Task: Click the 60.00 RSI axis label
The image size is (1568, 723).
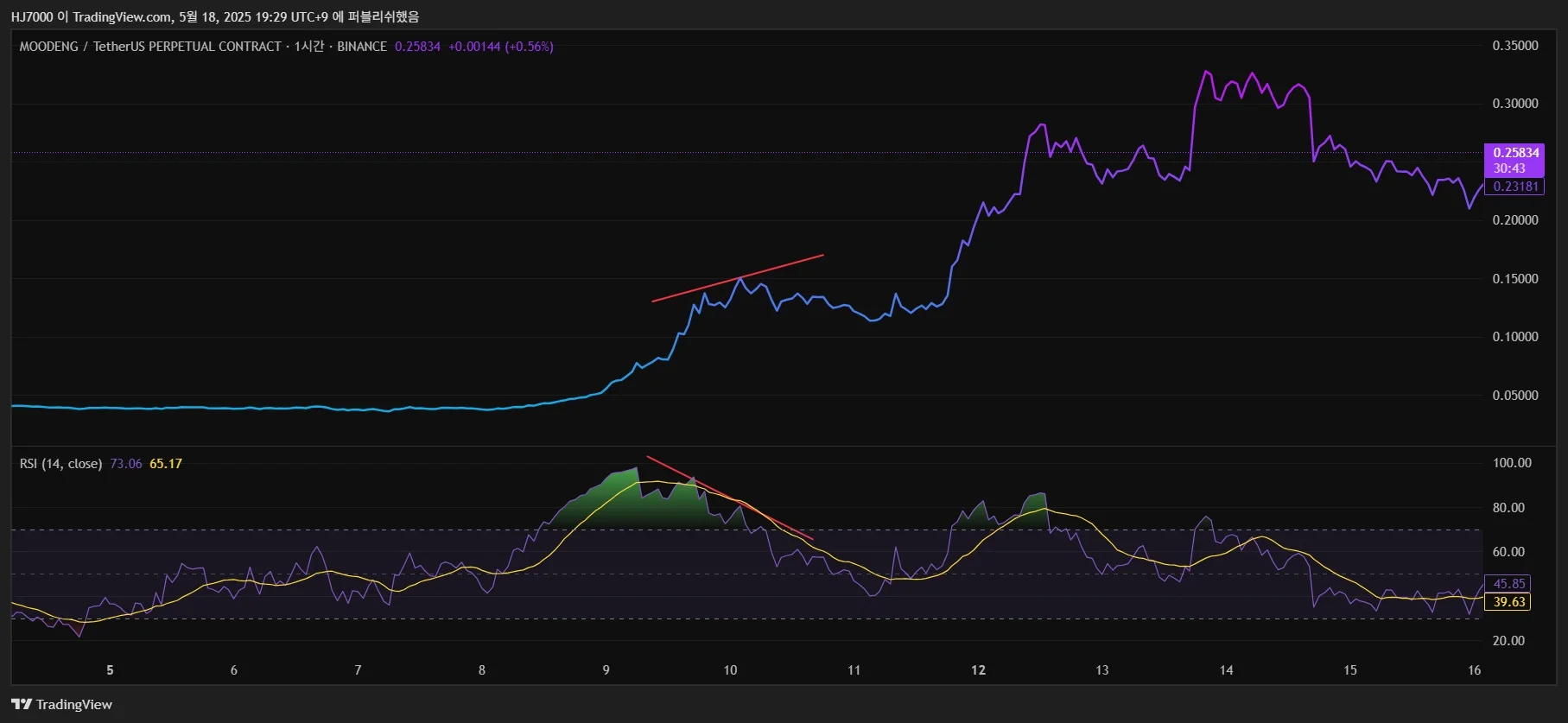Action: [1508, 552]
